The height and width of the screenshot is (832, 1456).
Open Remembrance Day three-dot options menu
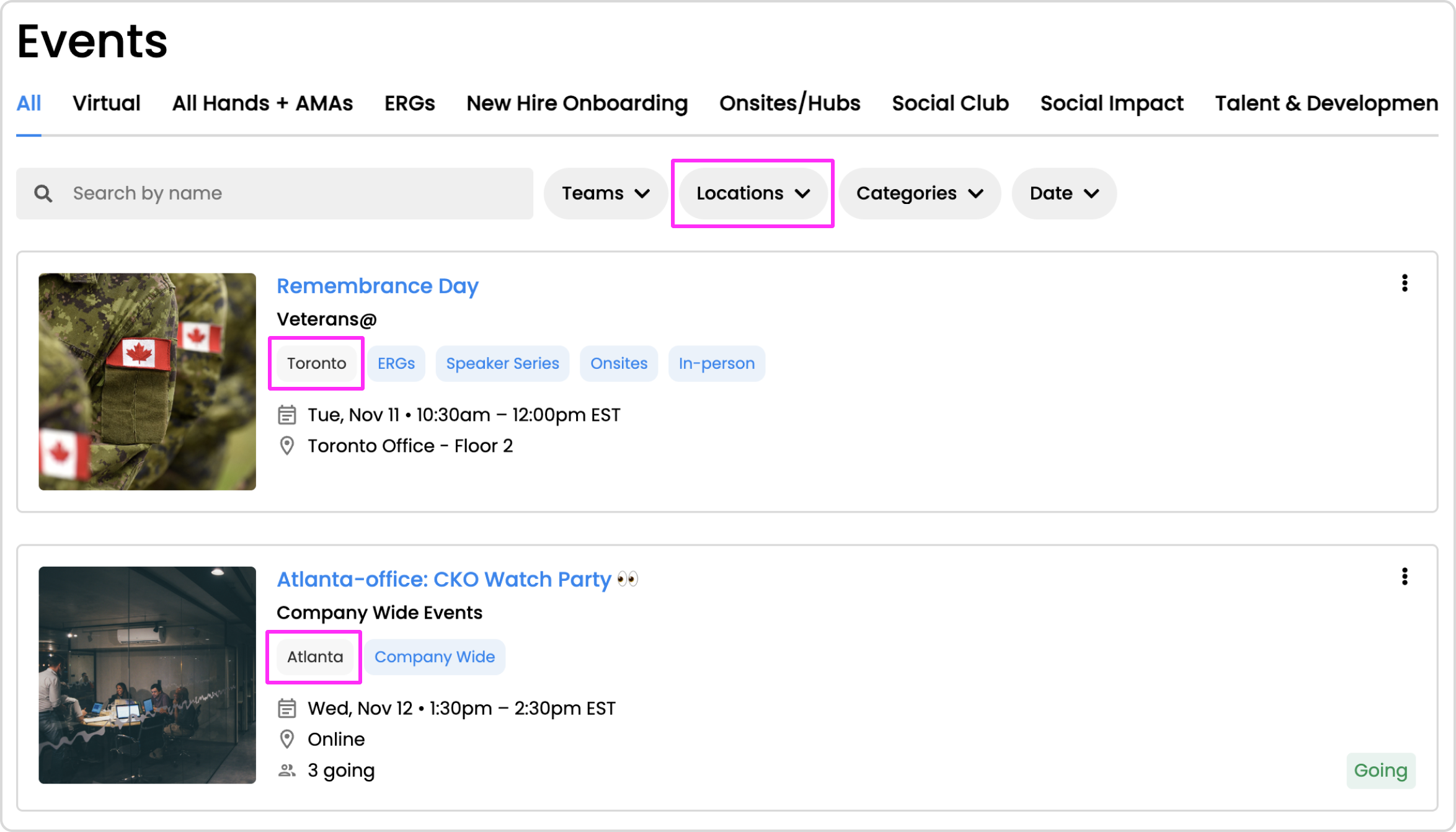tap(1405, 283)
